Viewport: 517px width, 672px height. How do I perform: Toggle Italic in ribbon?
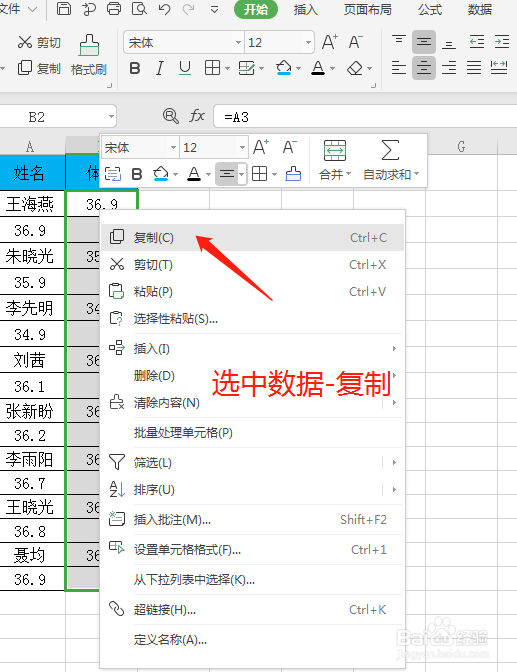[160, 68]
